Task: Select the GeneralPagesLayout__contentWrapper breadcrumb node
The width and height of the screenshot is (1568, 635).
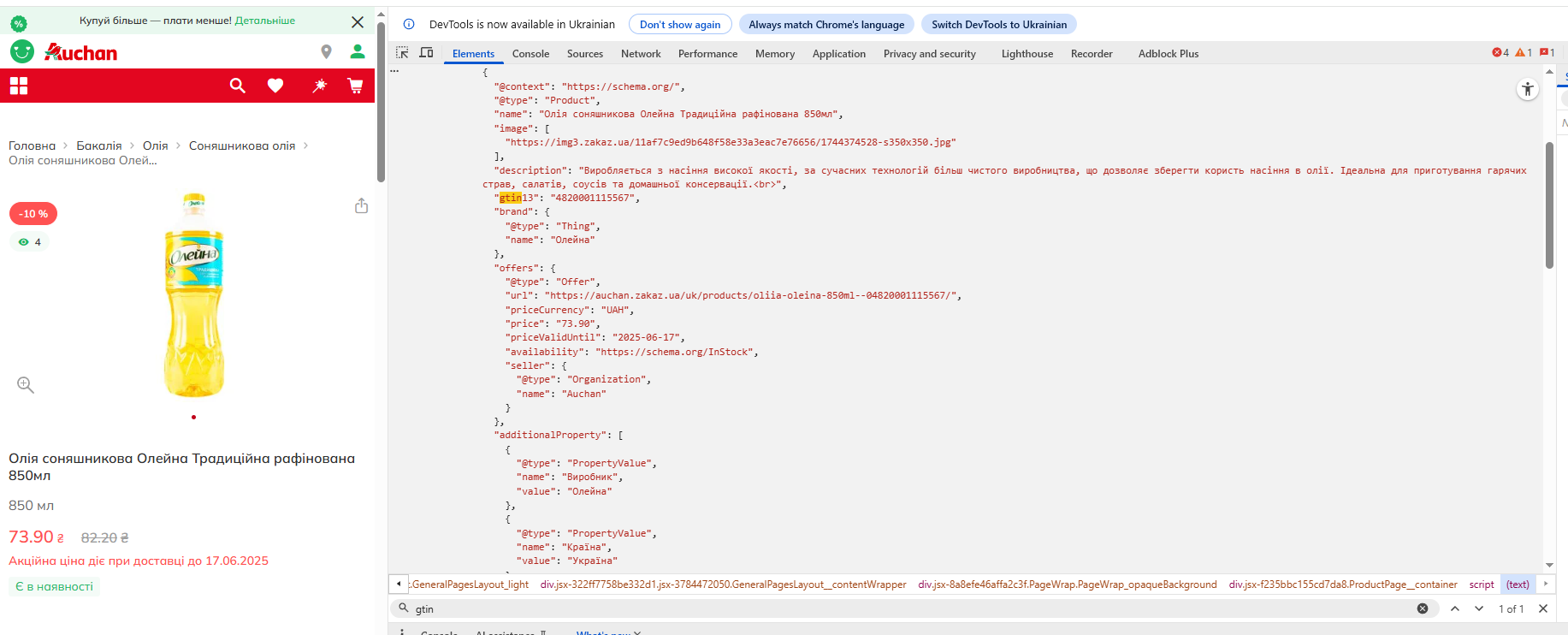Action: pos(723,585)
